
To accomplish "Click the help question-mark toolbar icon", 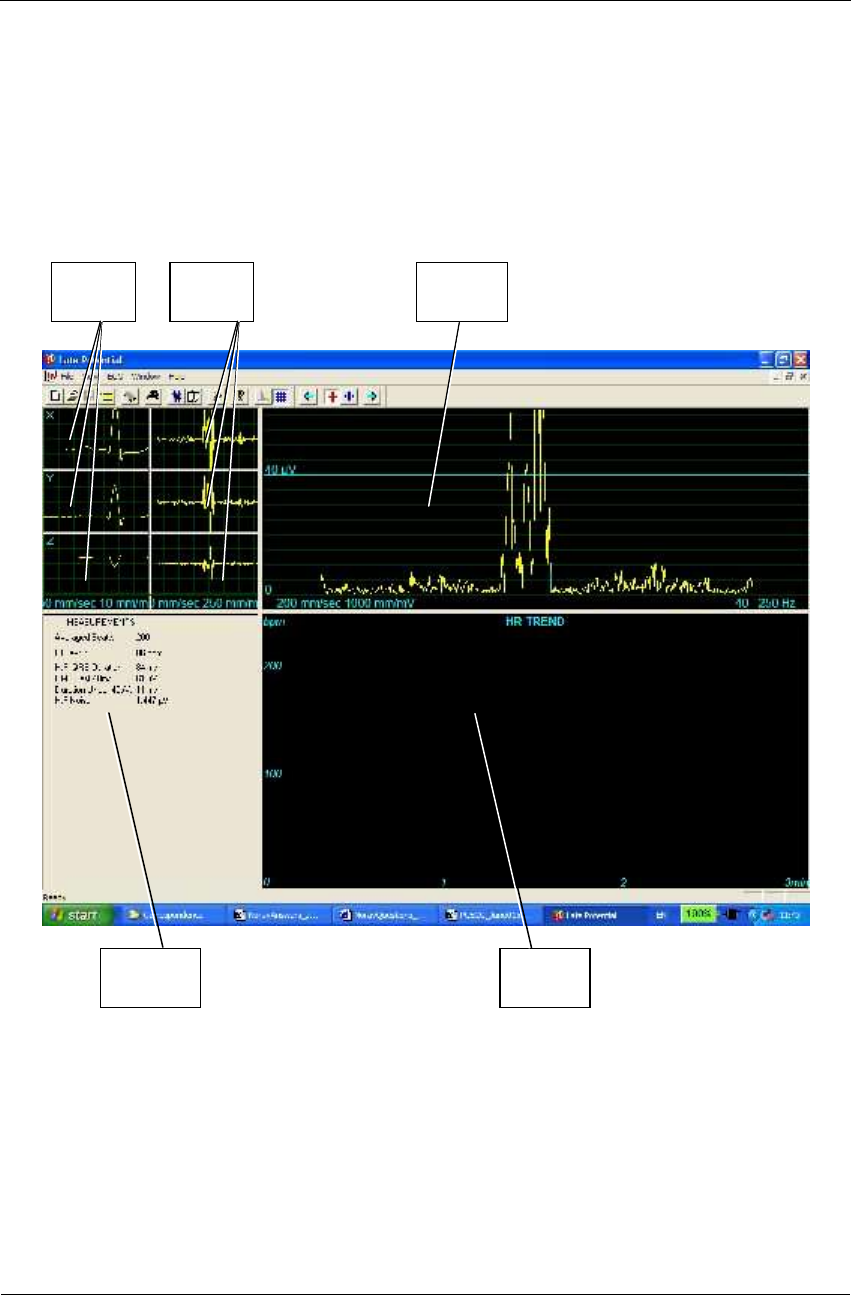I will click(x=242, y=396).
